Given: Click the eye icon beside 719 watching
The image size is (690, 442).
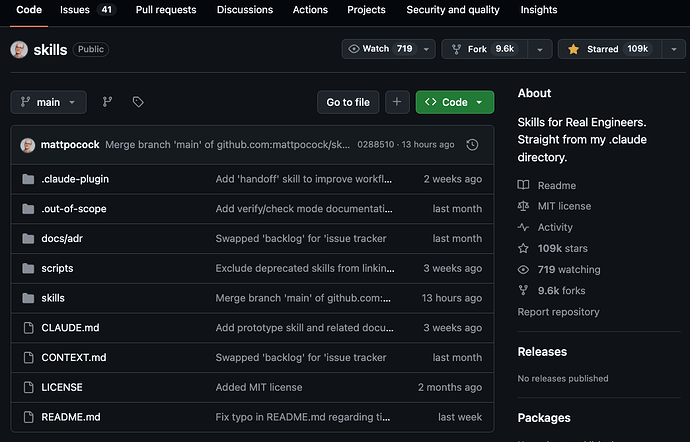Looking at the screenshot, I should 523,269.
